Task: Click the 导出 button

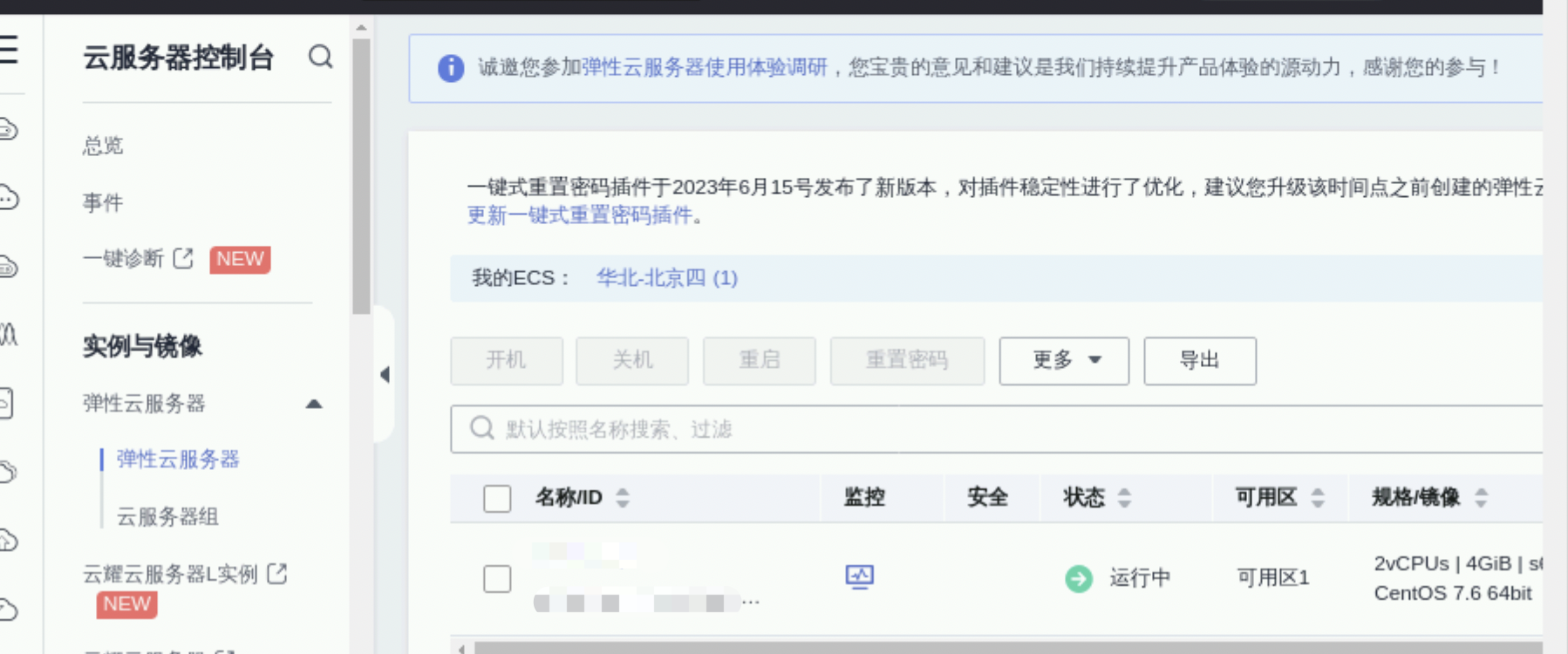Action: tap(1199, 361)
